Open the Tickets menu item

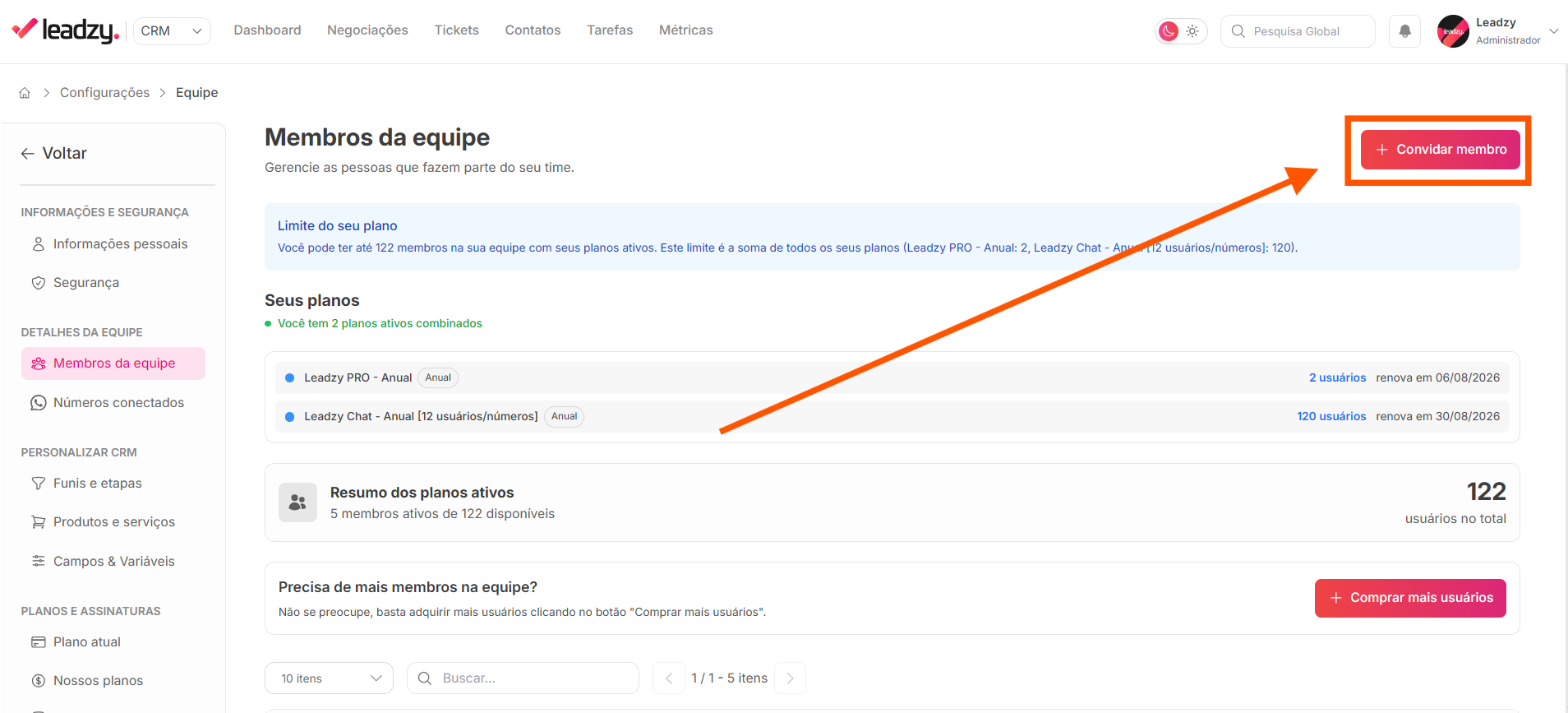456,30
